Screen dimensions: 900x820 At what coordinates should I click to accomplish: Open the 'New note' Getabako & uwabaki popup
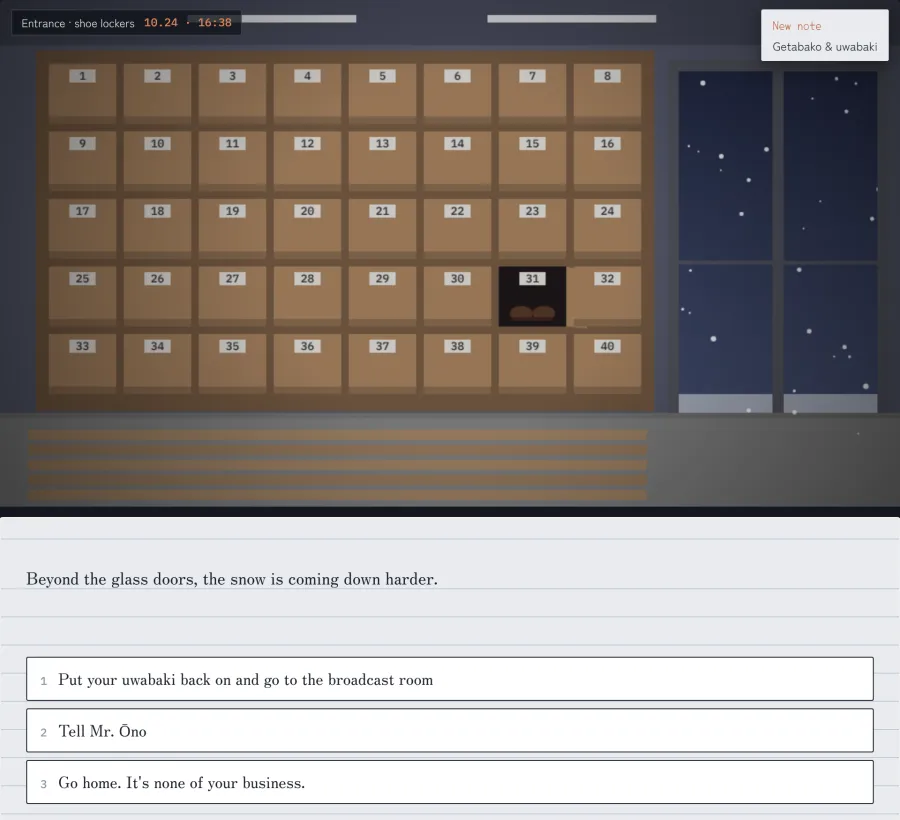[x=824, y=36]
